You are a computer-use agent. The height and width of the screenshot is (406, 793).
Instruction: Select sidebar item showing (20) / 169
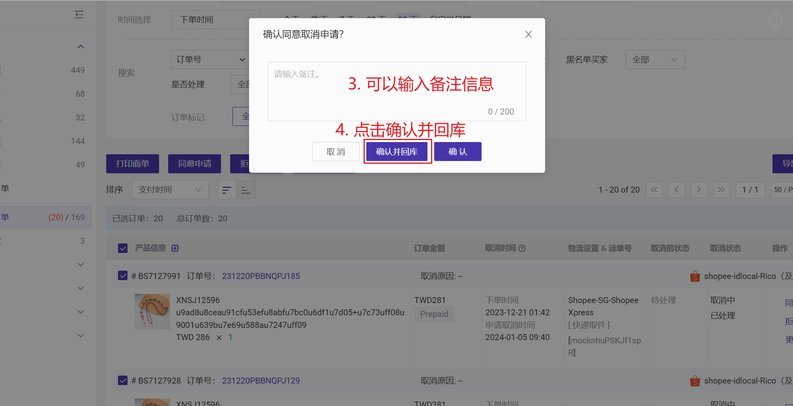point(46,217)
